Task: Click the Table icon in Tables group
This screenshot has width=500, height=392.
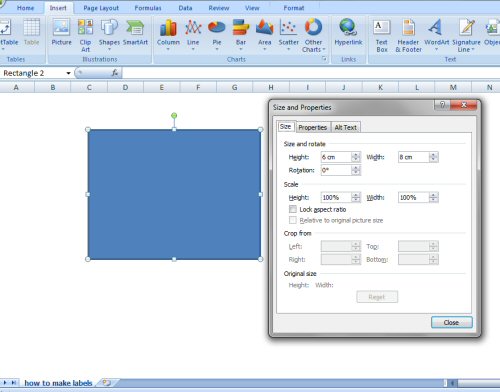Action: click(x=31, y=32)
